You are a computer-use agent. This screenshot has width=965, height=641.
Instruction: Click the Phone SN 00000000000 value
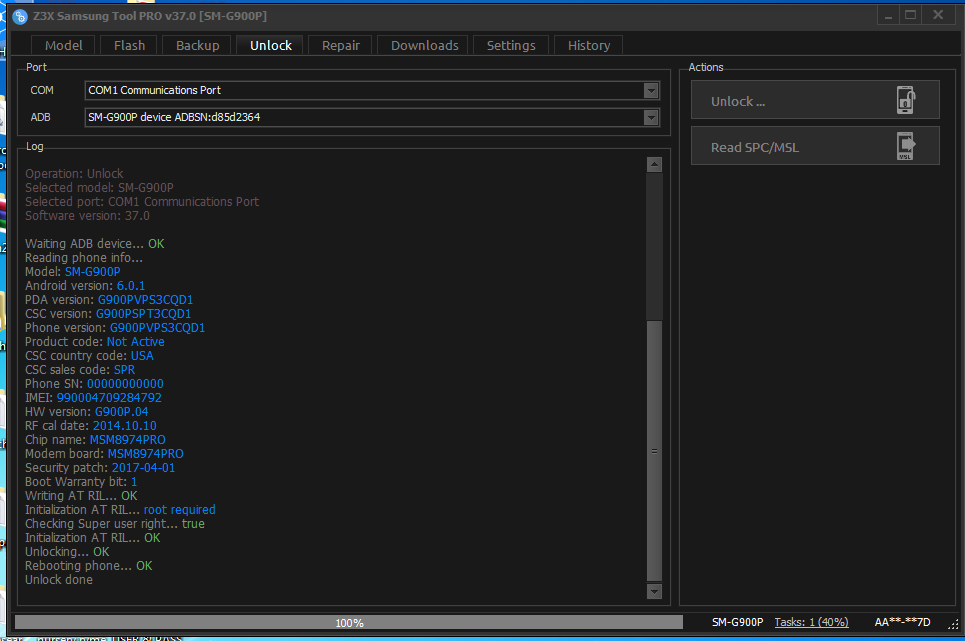pyautogui.click(x=125, y=384)
